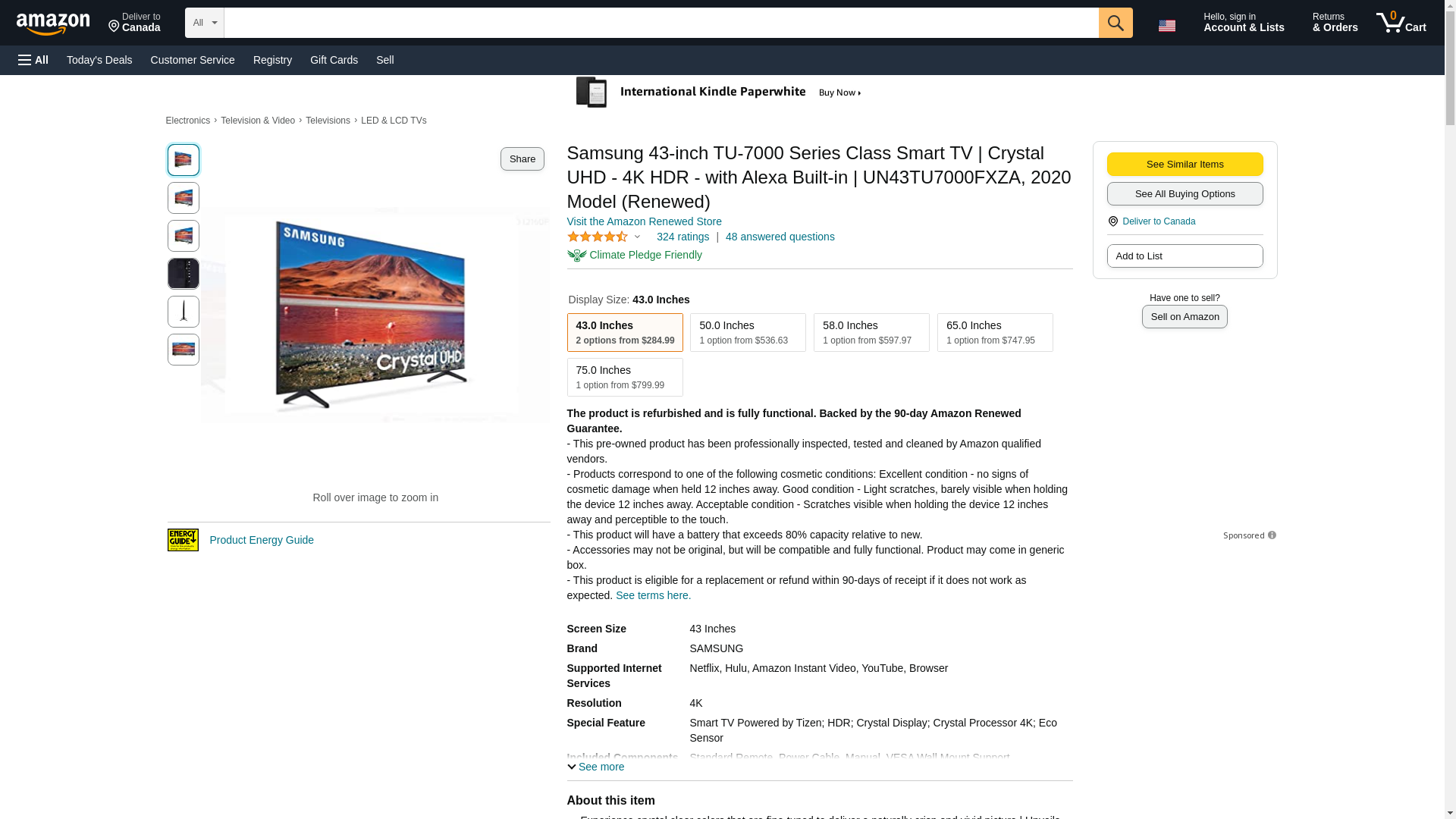Expand the star rating breakdown popover

(637, 237)
